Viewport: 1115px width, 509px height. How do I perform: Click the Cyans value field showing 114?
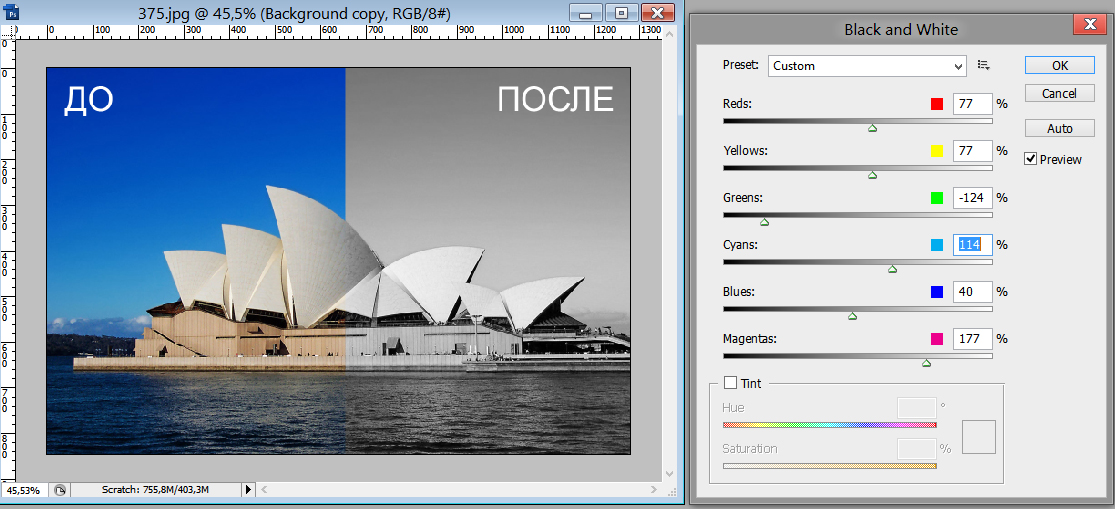point(972,245)
